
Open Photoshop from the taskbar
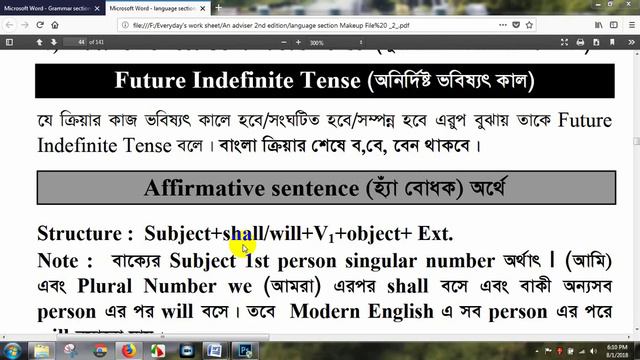point(244,351)
